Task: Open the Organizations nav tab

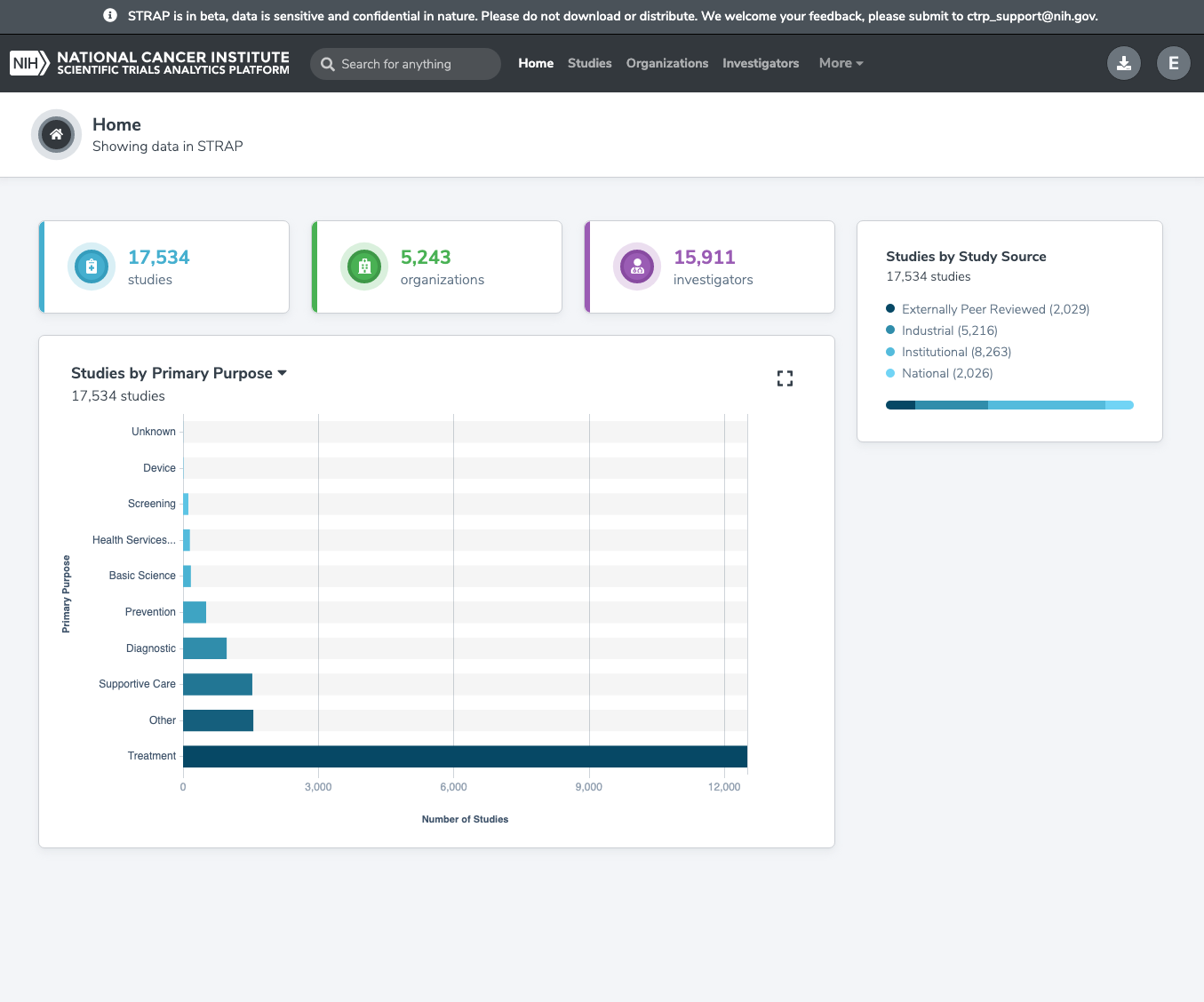Action: 666,63
